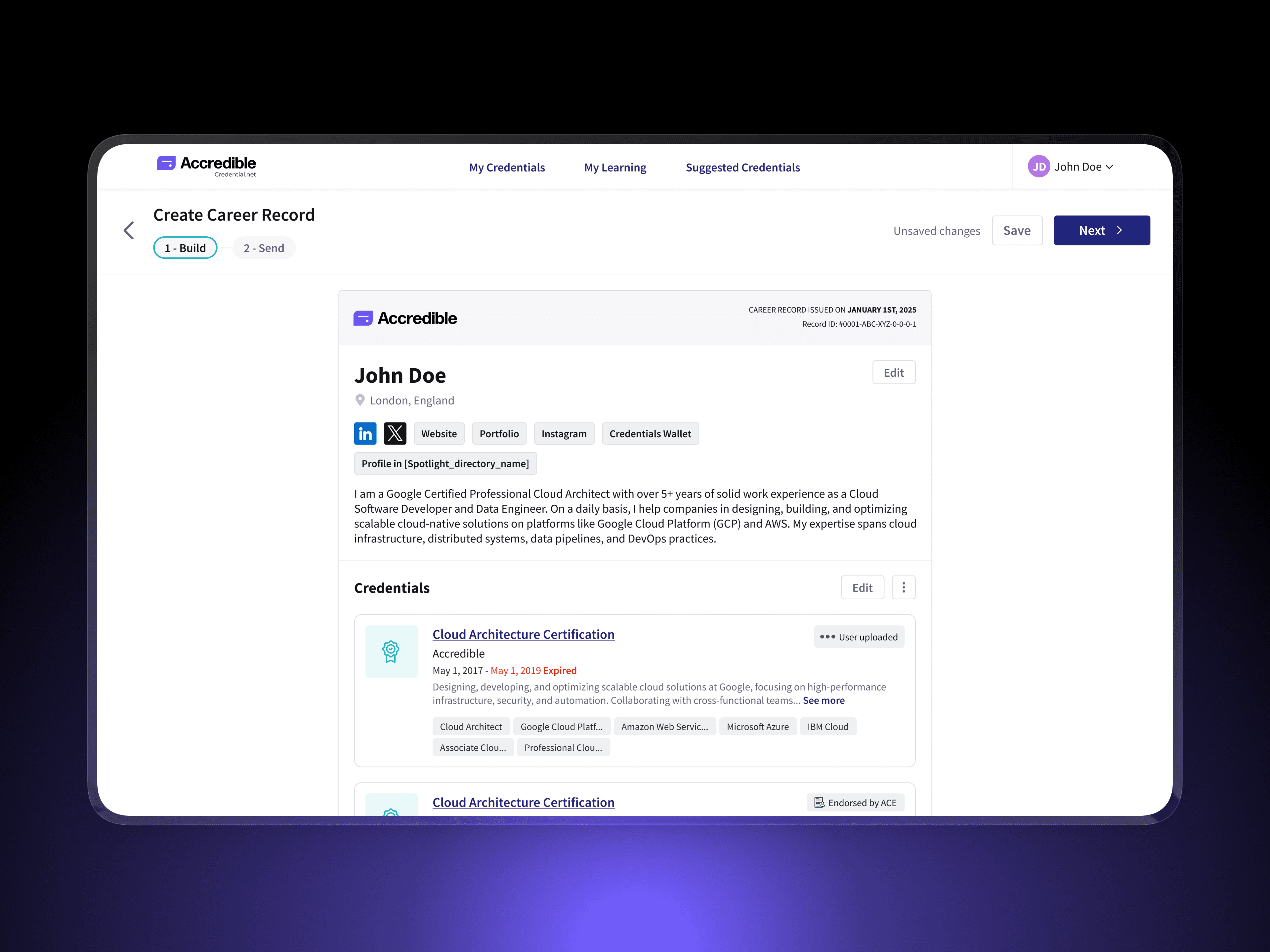Select the 1 - Build step

[185, 248]
